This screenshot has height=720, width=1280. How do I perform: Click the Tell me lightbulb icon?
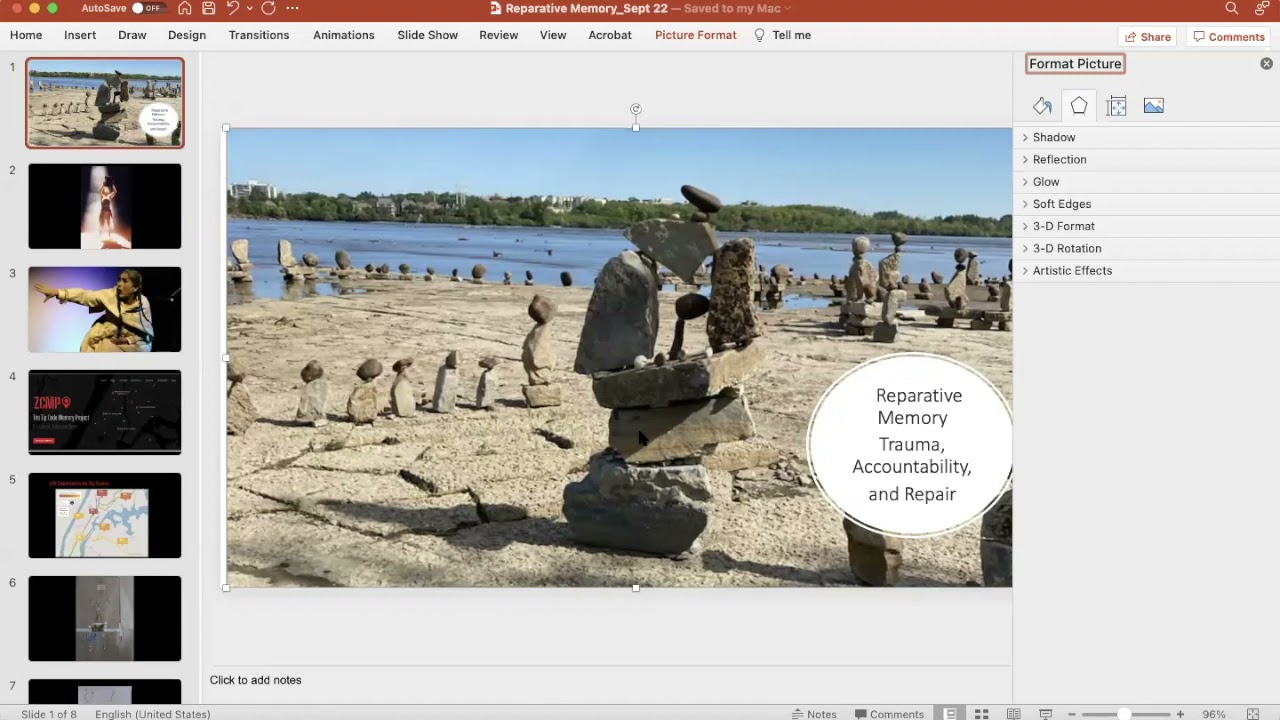[x=759, y=35]
